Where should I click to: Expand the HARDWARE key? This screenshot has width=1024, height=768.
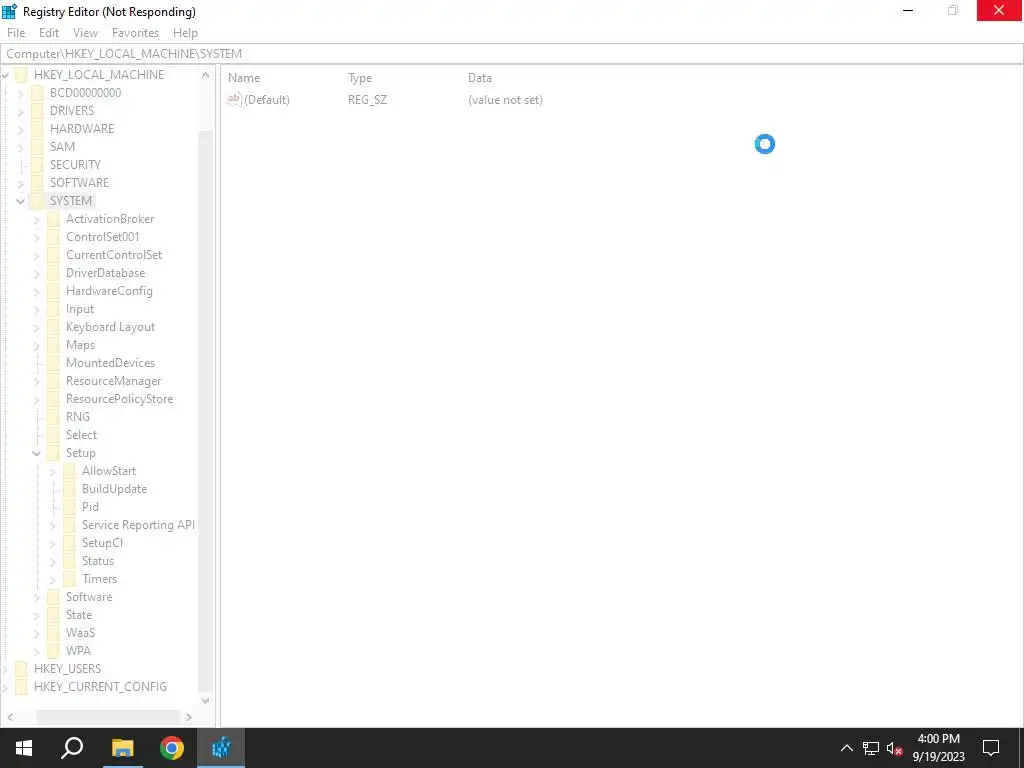21,129
